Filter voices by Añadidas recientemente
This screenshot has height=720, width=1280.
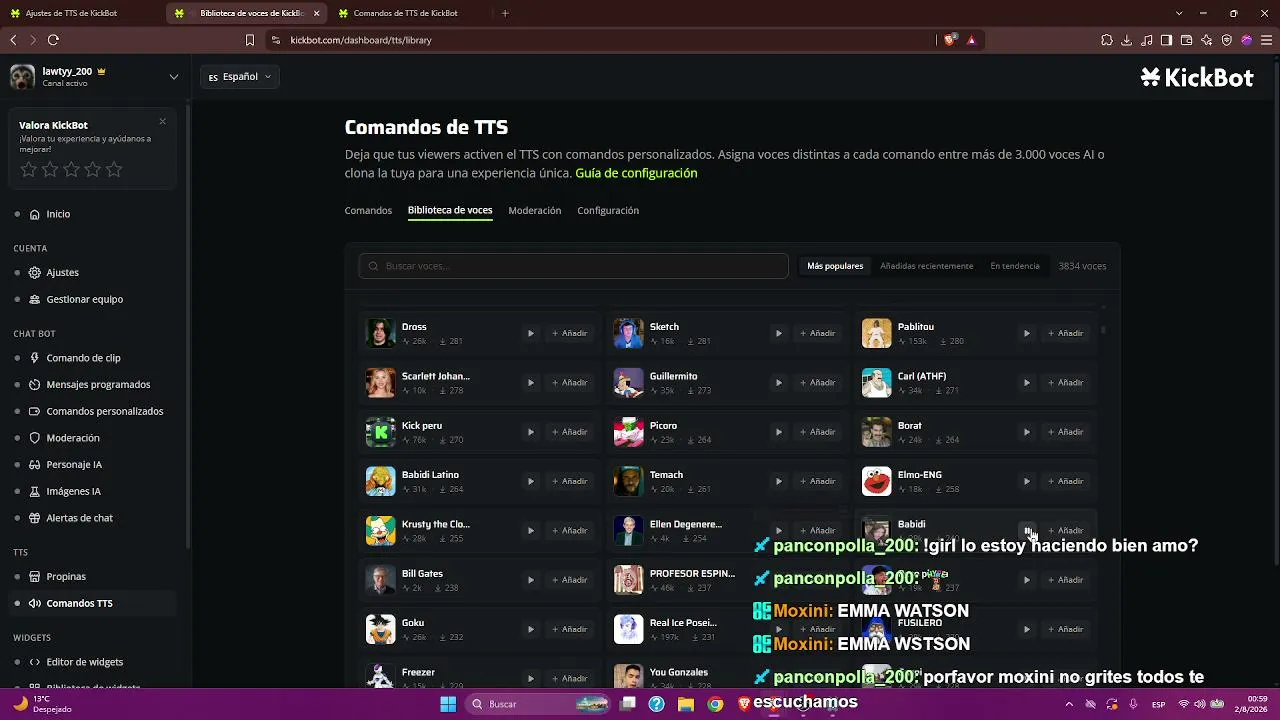coord(927,266)
